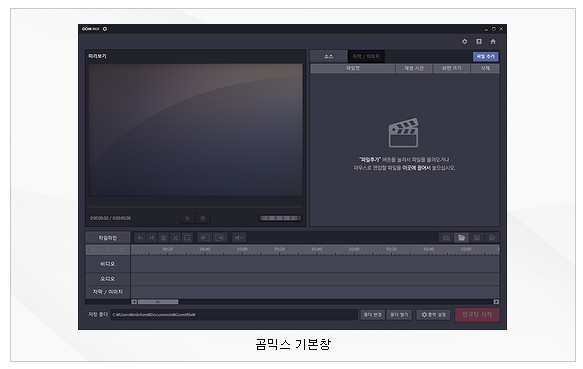Click the 타임라인 label button

pyautogui.click(x=108, y=238)
